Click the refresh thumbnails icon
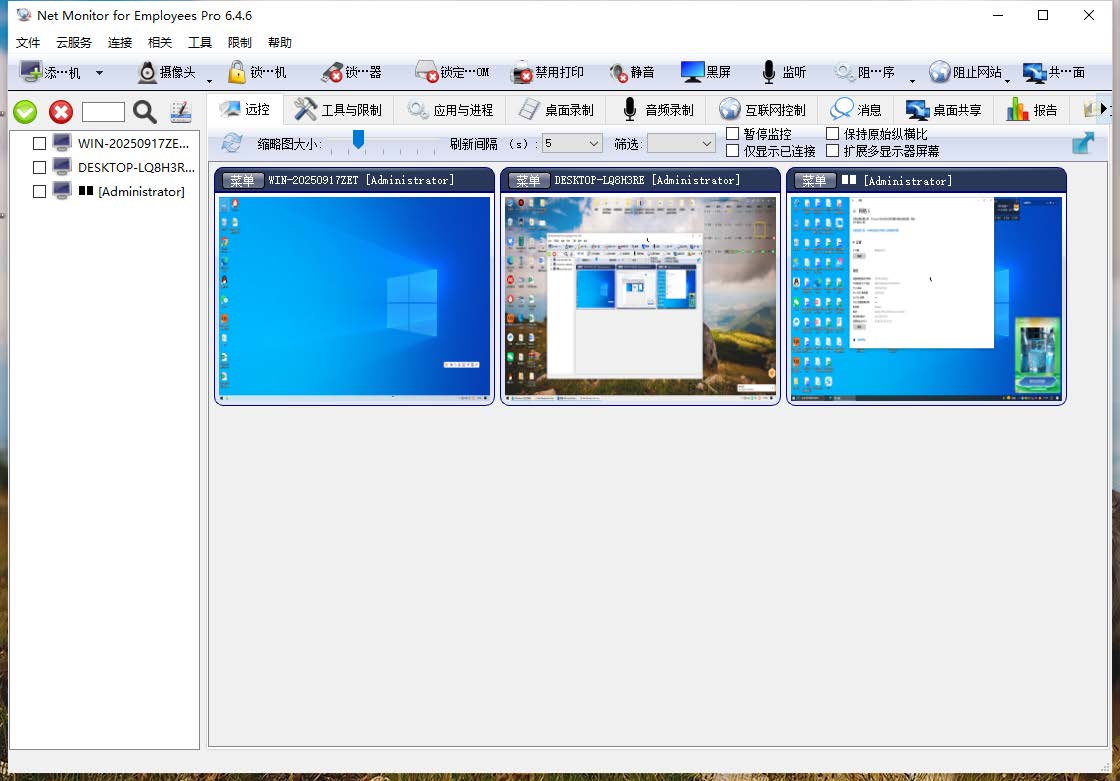Screen dimensions: 1120x781 click(232, 143)
